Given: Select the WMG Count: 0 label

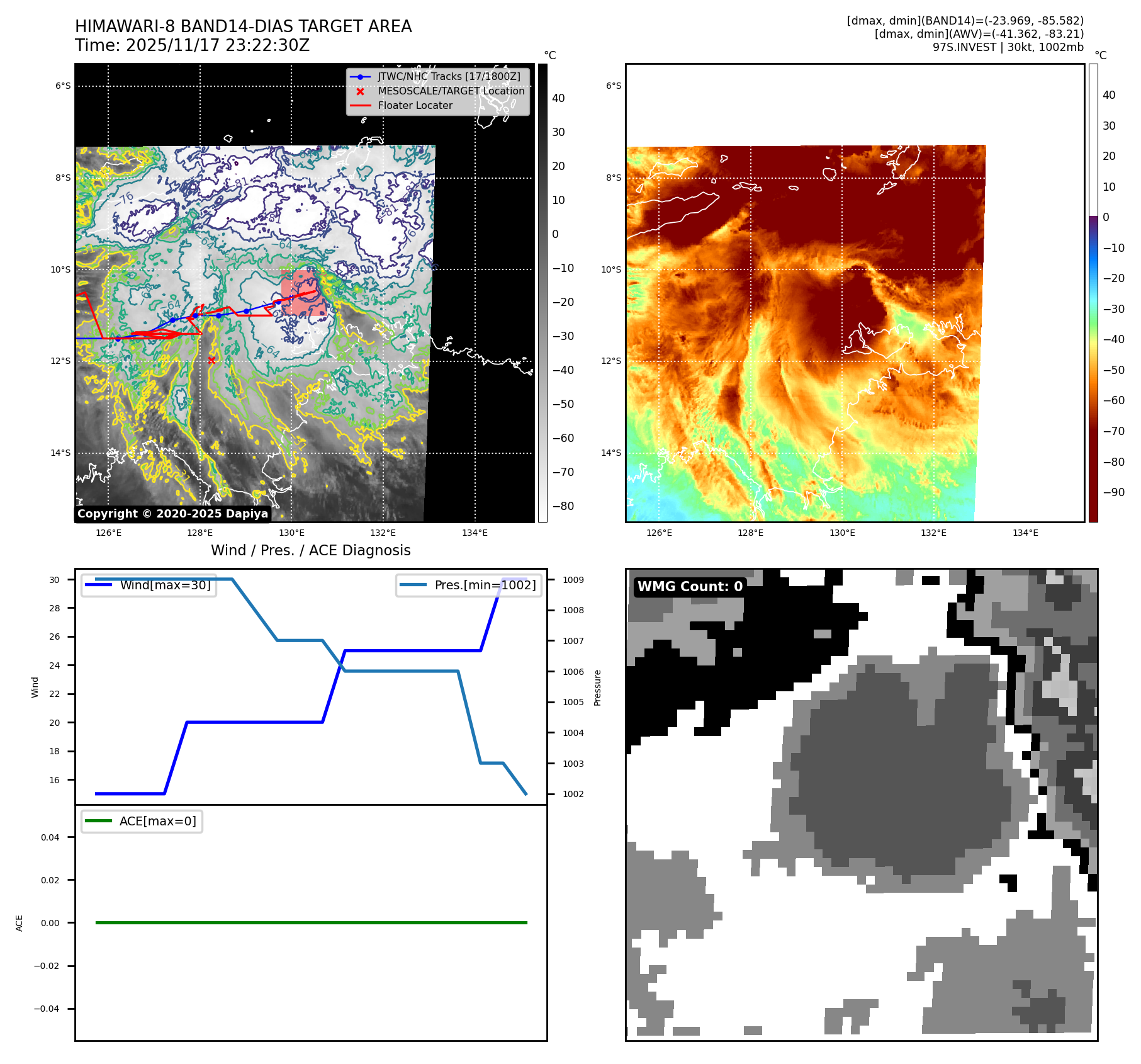Looking at the screenshot, I should coord(690,587).
